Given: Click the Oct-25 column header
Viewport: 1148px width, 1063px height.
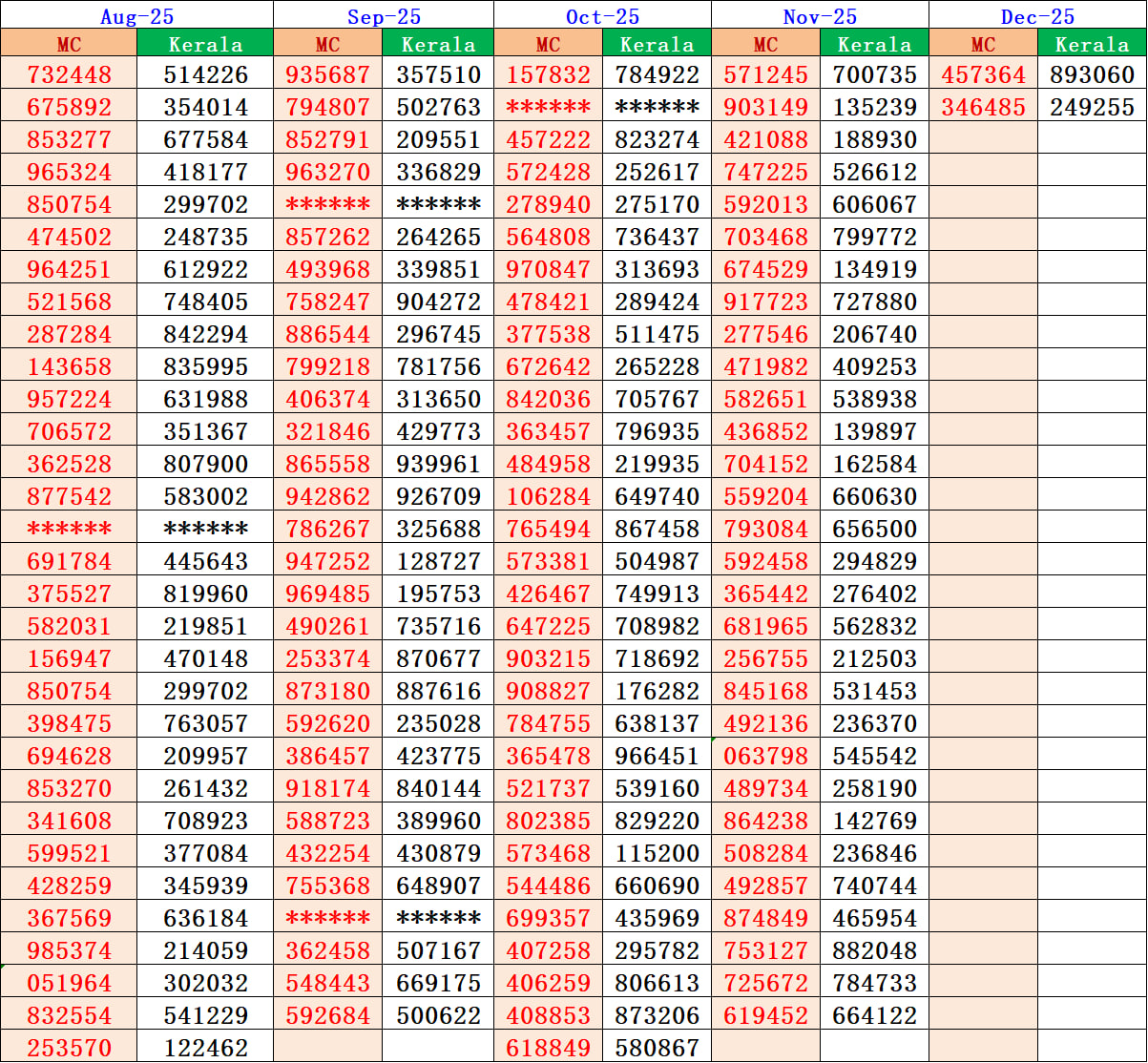Looking at the screenshot, I should [601, 14].
